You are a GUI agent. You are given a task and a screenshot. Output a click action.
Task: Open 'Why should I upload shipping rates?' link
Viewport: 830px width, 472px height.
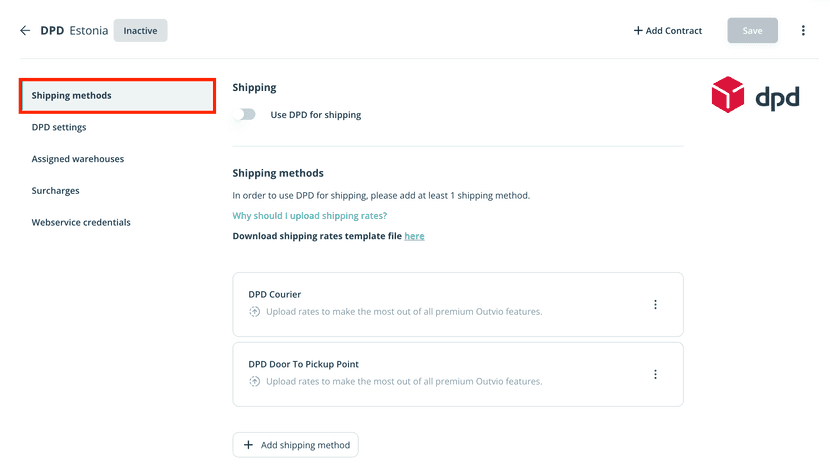tap(309, 216)
